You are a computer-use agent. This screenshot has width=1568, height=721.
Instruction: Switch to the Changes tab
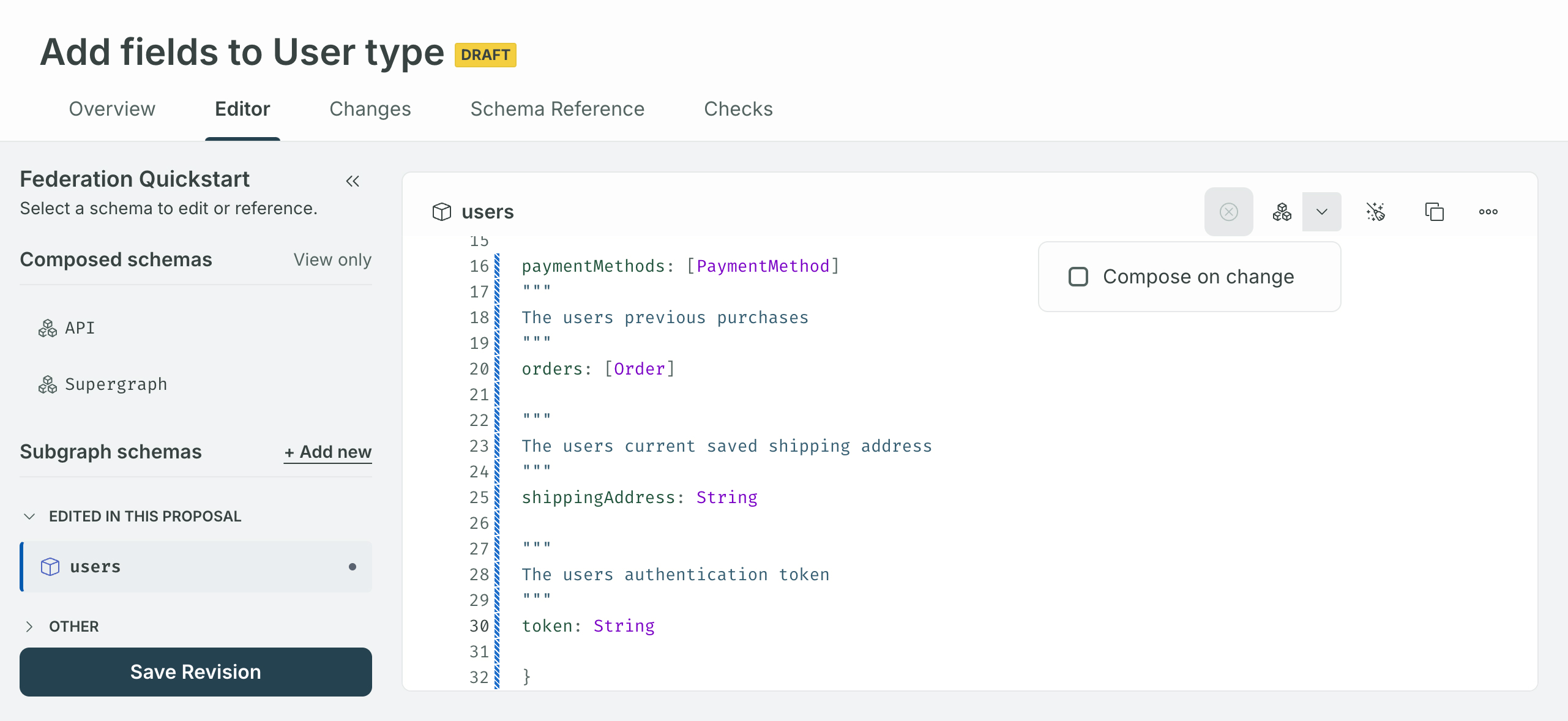click(x=371, y=108)
